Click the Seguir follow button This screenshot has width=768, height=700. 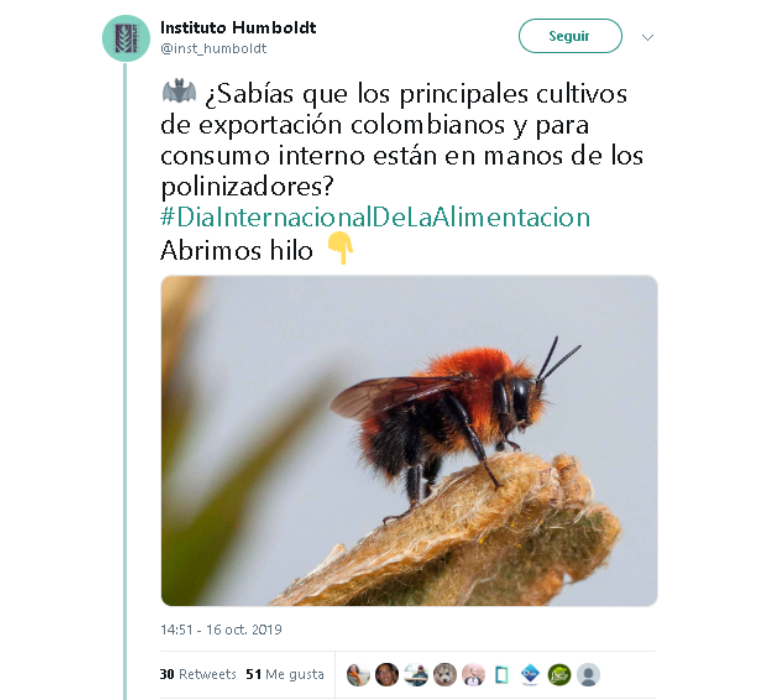tap(570, 36)
